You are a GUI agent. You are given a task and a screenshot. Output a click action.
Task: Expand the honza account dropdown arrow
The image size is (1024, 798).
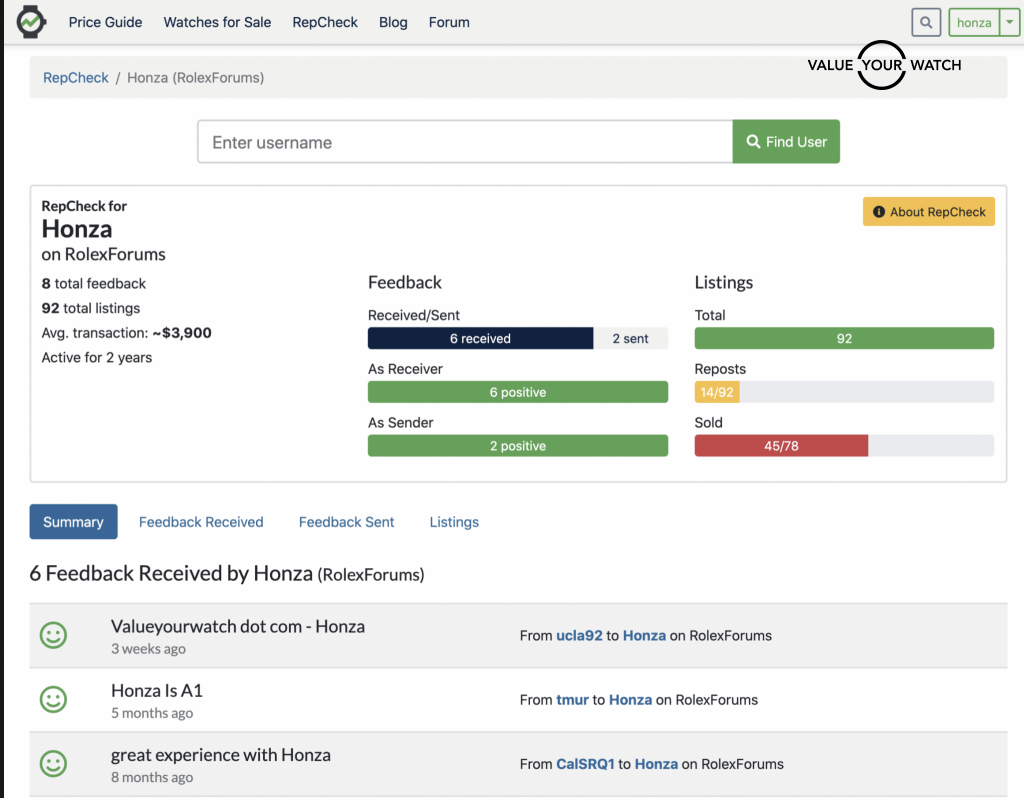(1009, 22)
